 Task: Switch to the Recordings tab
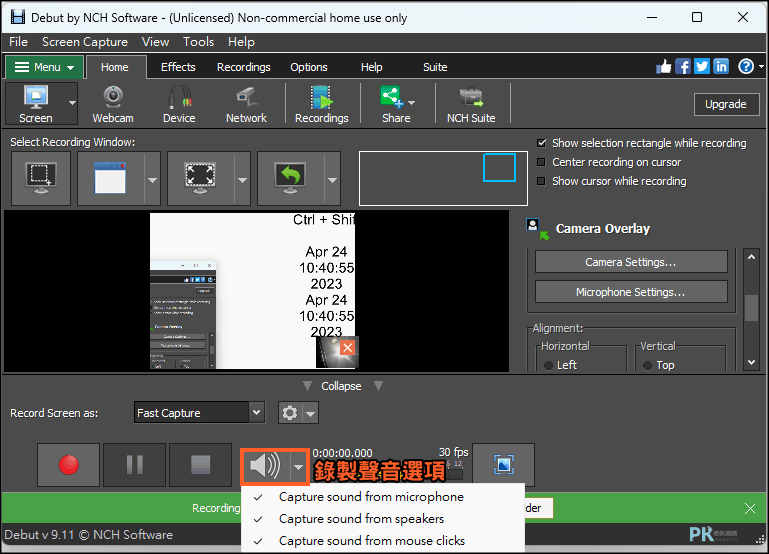[x=244, y=67]
